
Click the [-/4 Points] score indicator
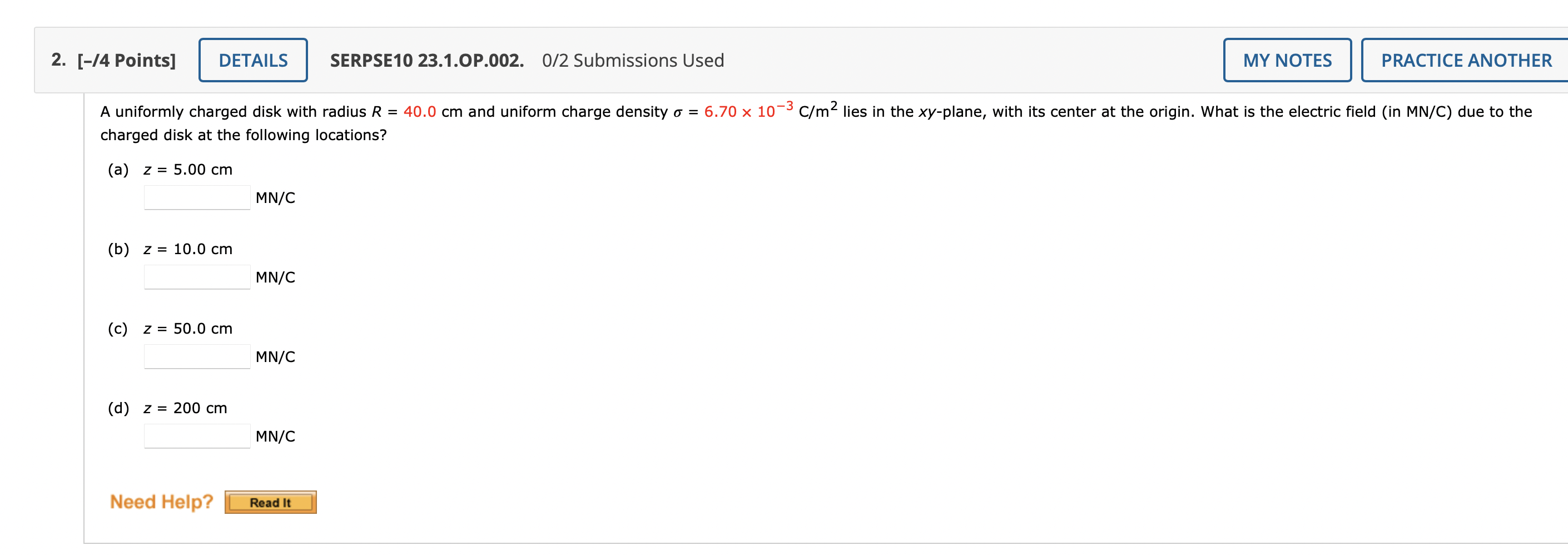pyautogui.click(x=126, y=60)
